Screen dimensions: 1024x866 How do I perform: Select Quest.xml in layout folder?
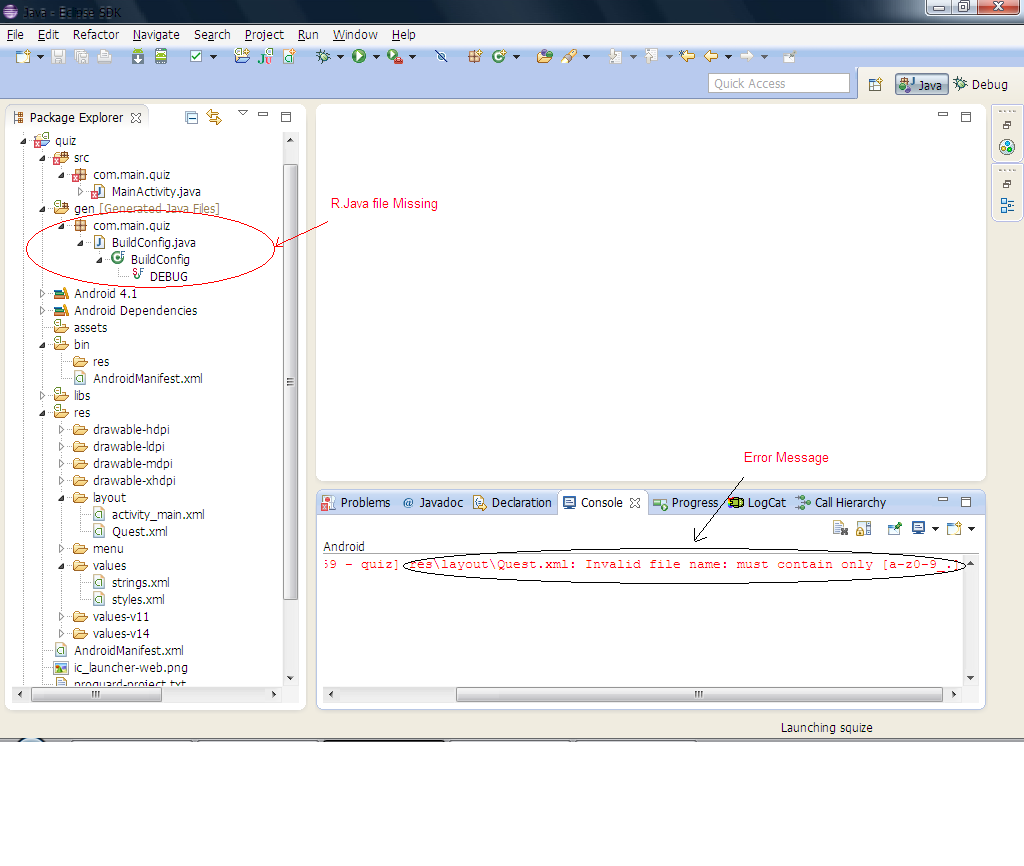point(139,532)
